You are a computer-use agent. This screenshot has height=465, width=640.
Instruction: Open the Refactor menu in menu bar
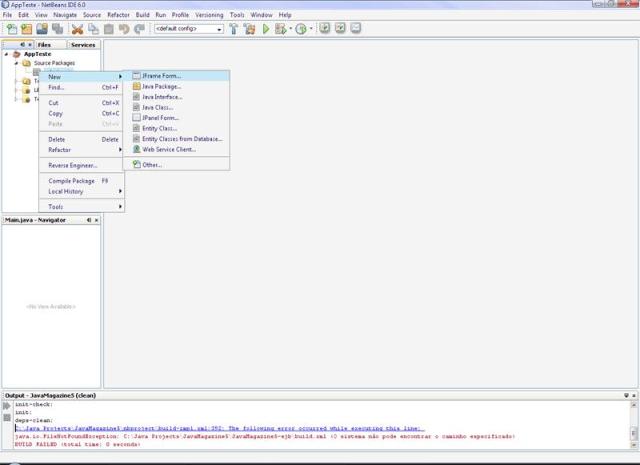118,15
